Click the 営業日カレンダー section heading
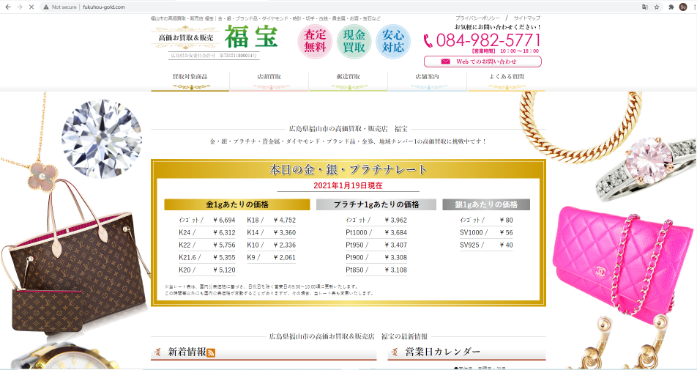 443,352
